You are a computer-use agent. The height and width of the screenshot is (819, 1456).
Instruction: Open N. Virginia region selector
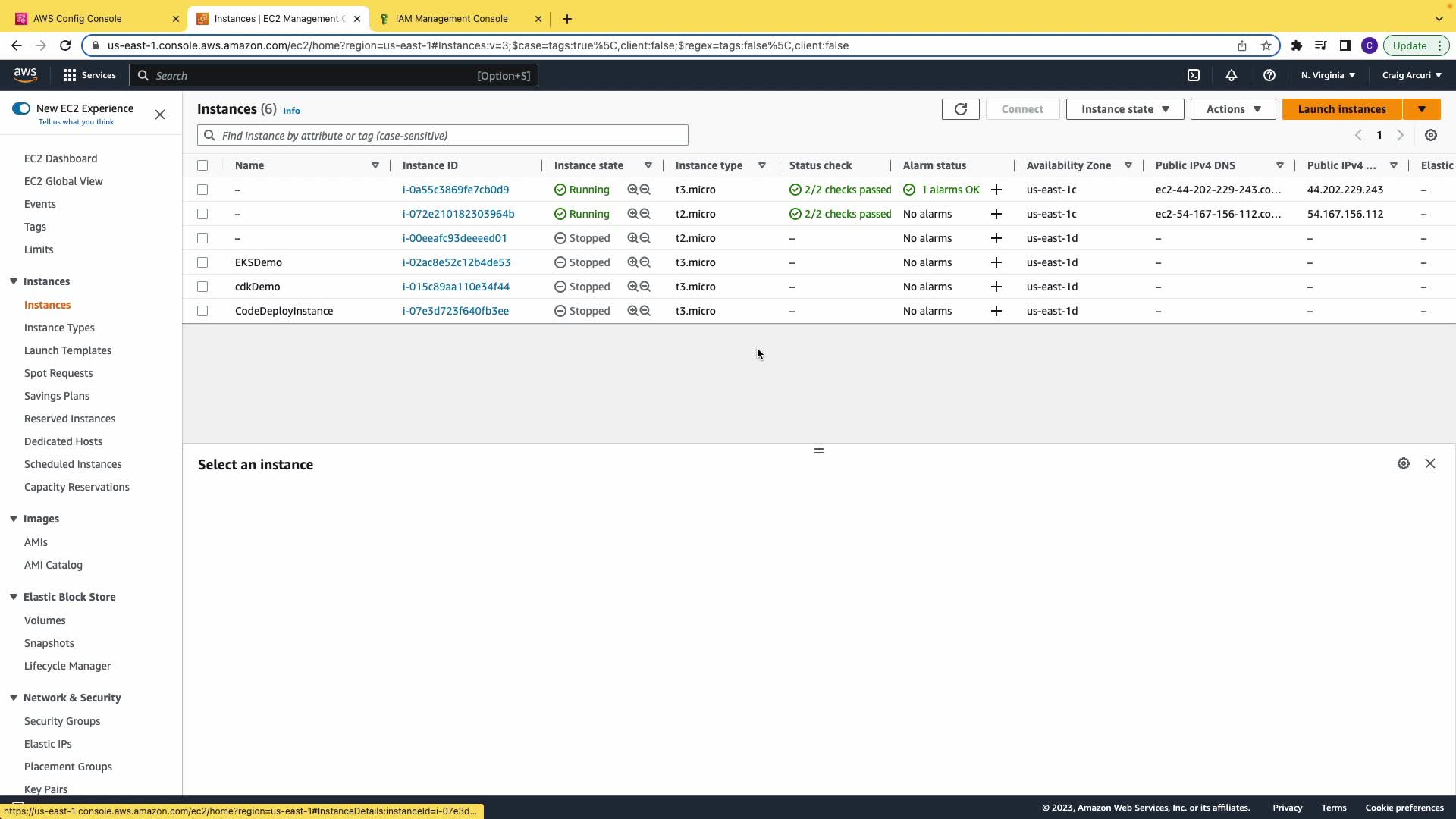1328,75
